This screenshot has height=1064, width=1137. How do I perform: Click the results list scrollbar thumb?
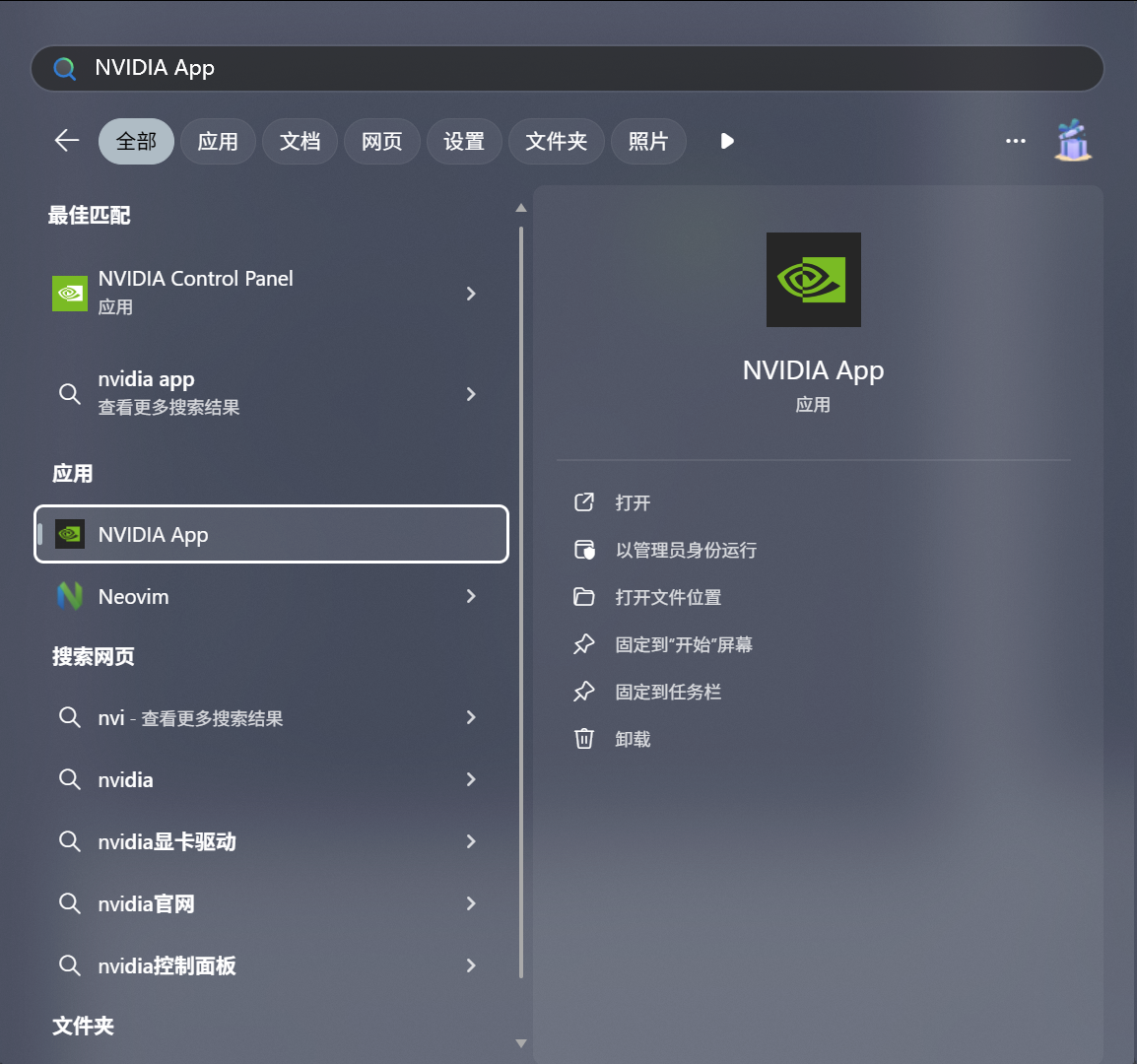[x=520, y=602]
